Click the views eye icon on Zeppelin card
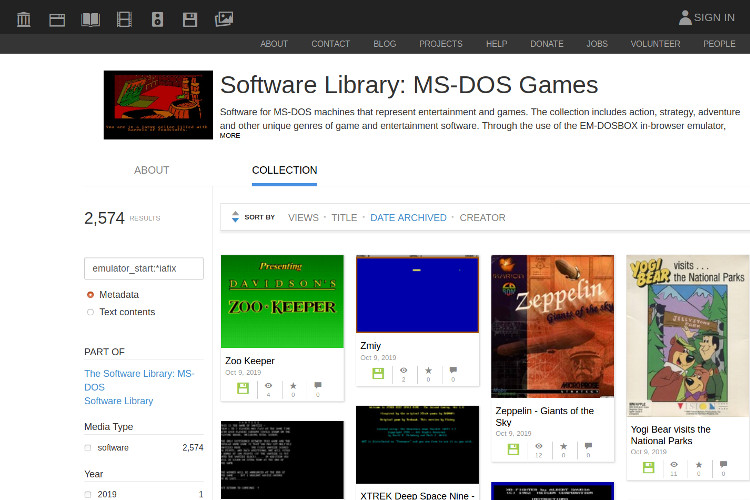The width and height of the screenshot is (750, 500). (x=539, y=446)
